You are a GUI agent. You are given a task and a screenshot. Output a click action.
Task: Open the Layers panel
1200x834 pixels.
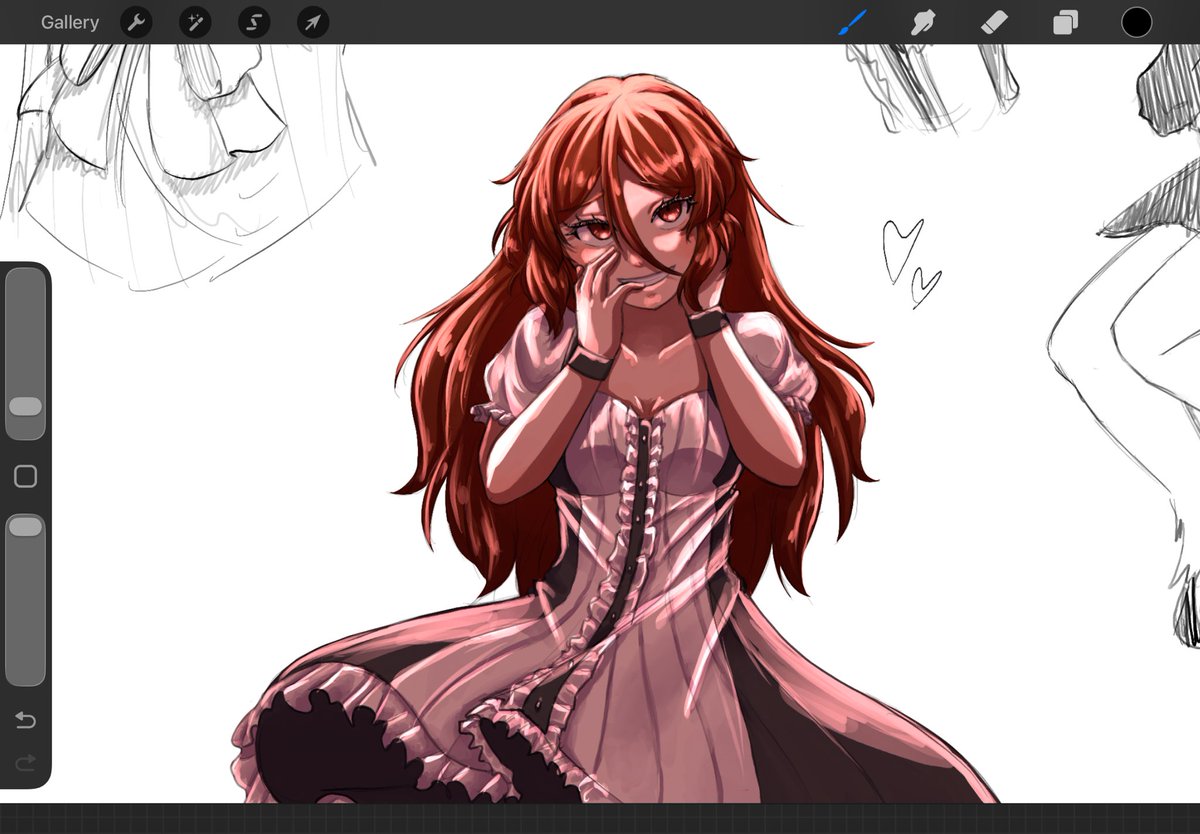pos(1065,22)
